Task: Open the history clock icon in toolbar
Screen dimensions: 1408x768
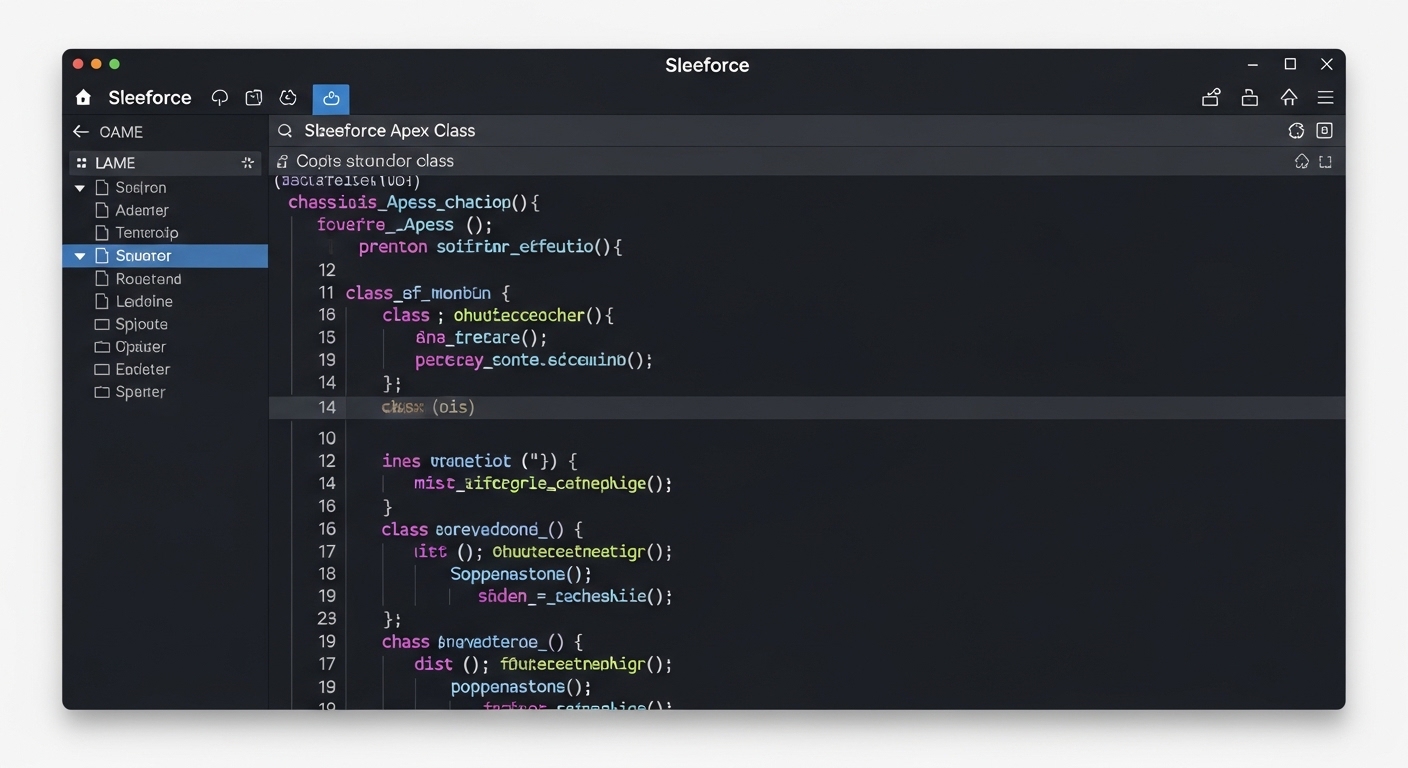Action: coord(288,97)
